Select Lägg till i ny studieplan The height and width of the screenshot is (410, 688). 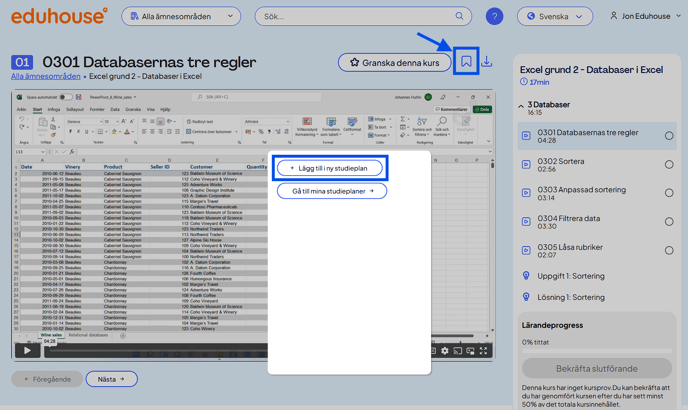pyautogui.click(x=330, y=168)
